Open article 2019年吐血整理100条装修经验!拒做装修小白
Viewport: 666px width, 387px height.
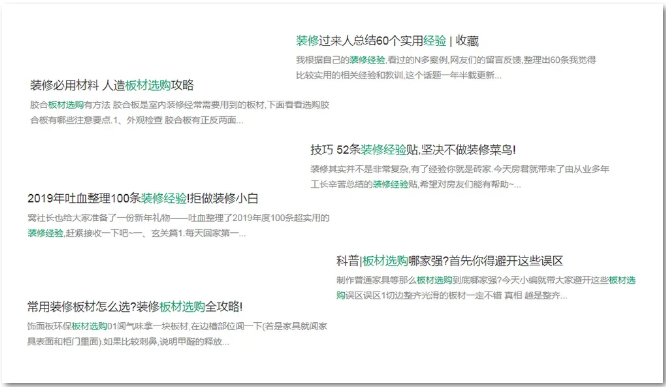tap(143, 198)
